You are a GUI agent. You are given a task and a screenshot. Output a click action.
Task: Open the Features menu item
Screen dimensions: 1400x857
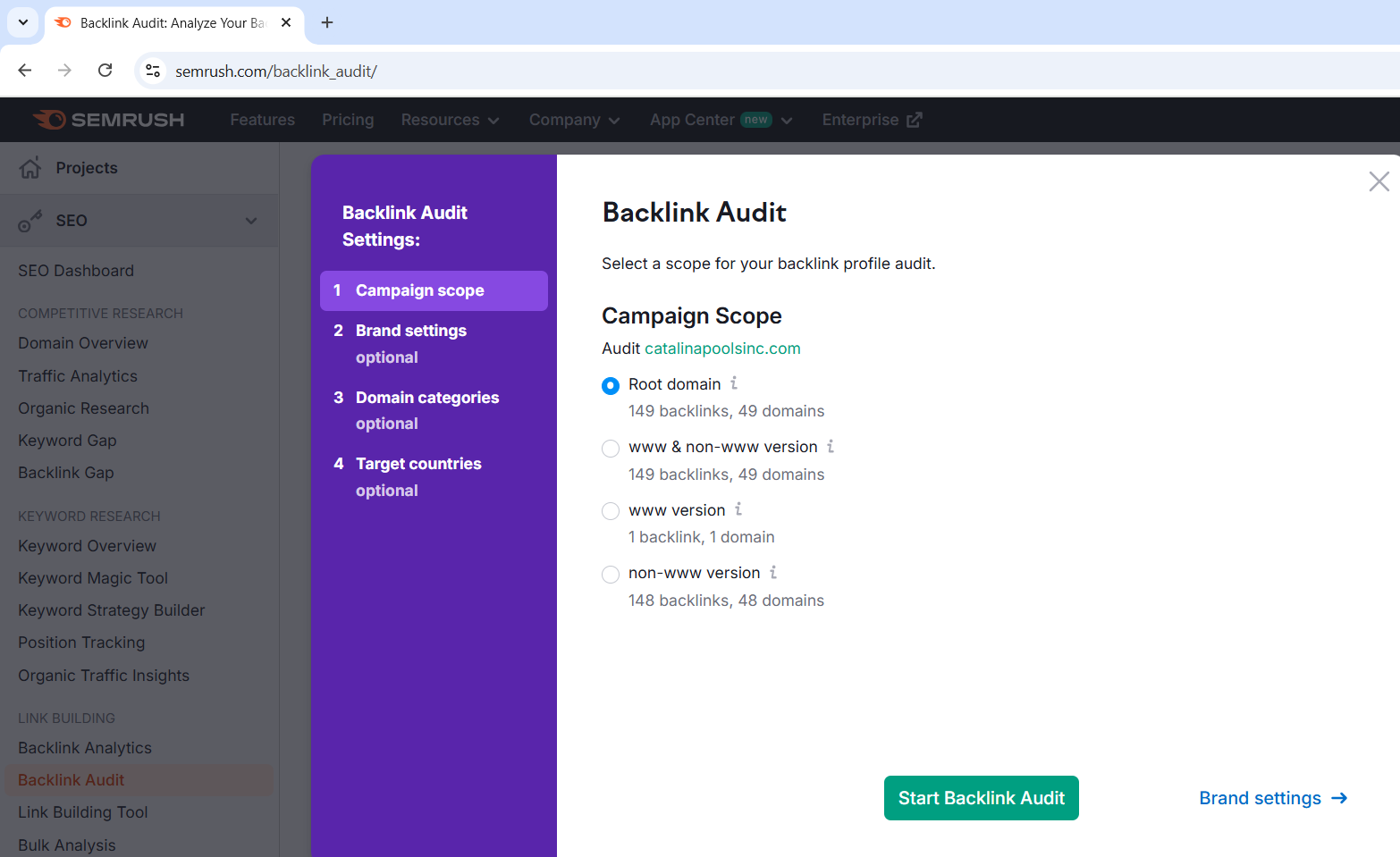coord(262,120)
